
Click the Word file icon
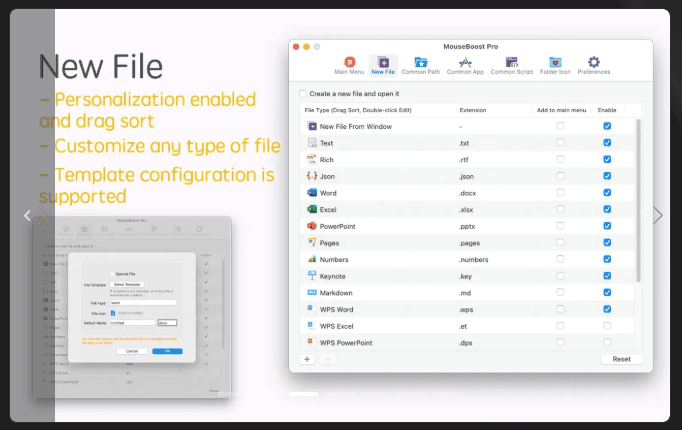(x=312, y=193)
